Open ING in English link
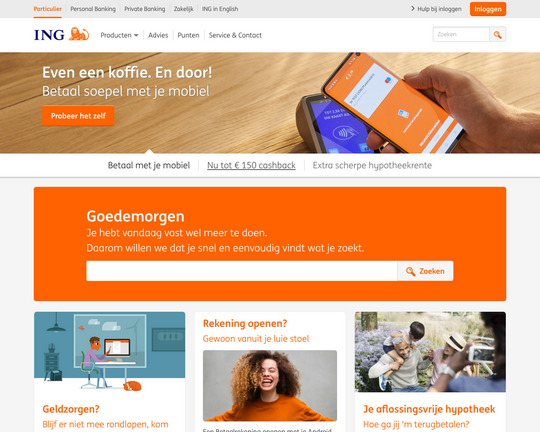This screenshot has width=540, height=432. (220, 9)
